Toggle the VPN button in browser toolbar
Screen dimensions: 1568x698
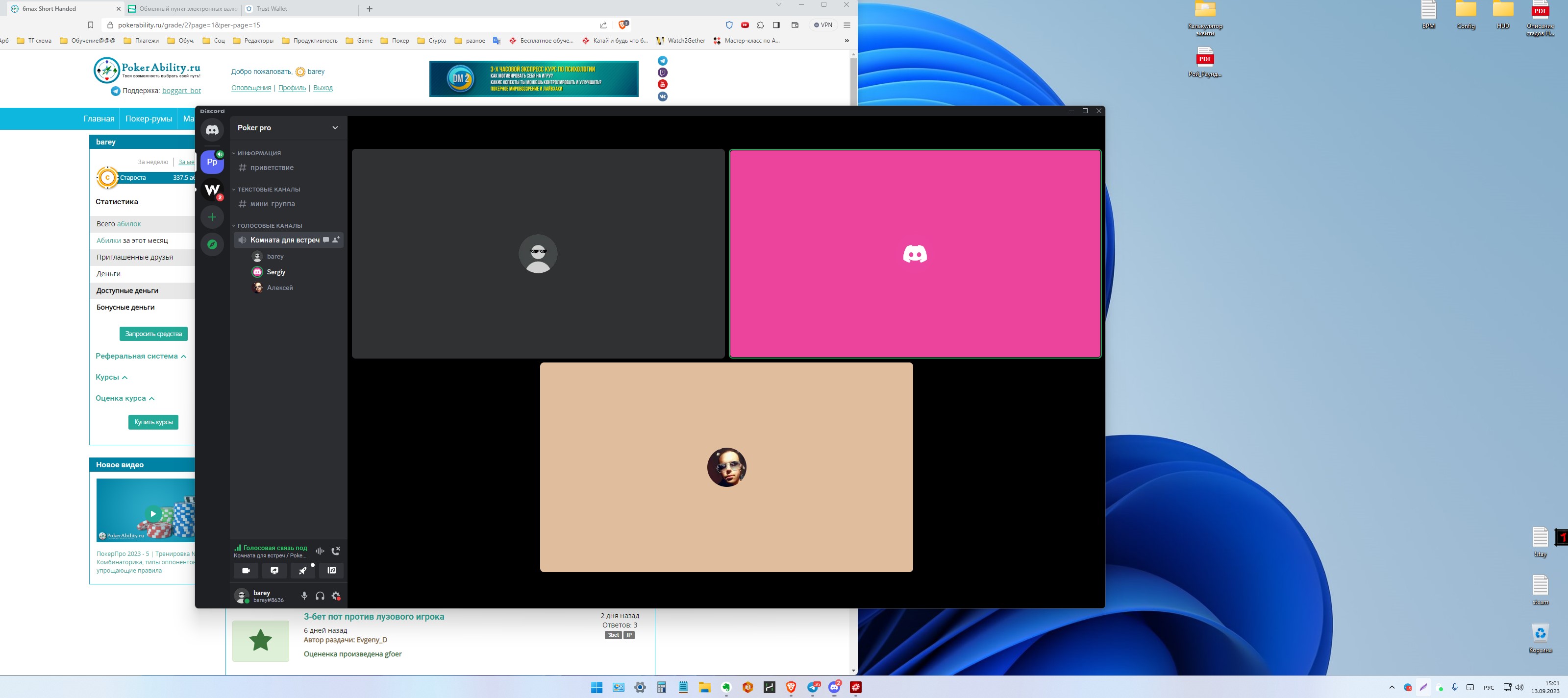(823, 25)
